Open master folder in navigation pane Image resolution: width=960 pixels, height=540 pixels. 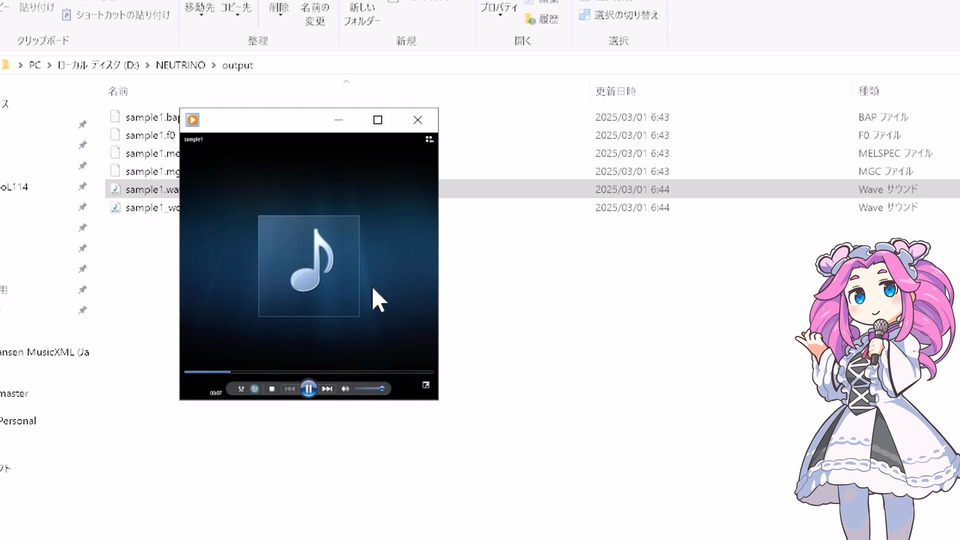(14, 394)
